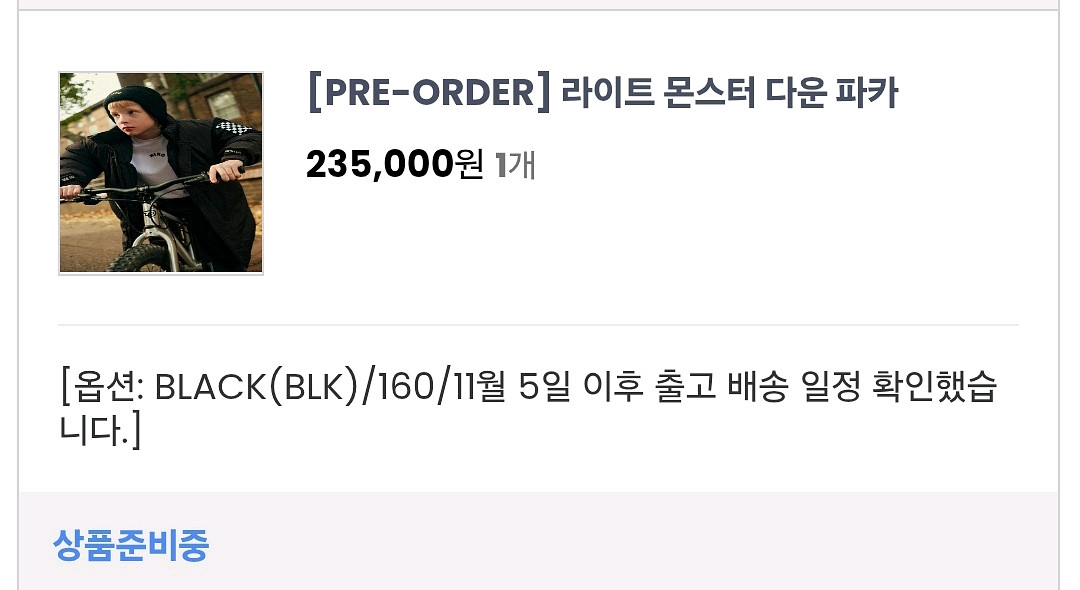Click the 1개 quantity label

(x=515, y=165)
